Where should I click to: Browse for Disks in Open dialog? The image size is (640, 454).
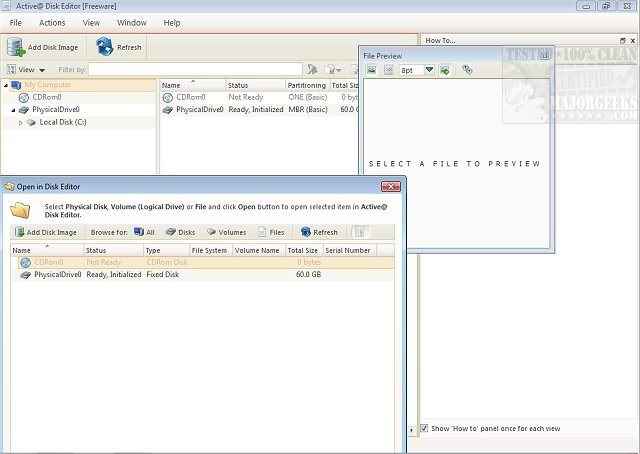[180, 232]
